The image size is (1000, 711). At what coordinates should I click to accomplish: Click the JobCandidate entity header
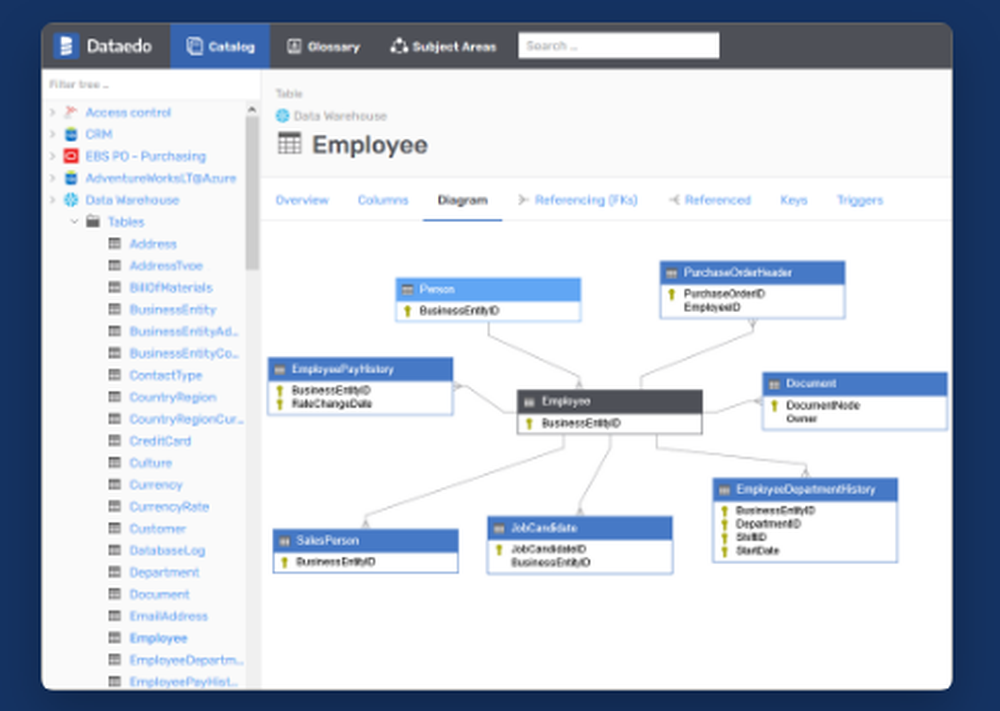click(580, 528)
